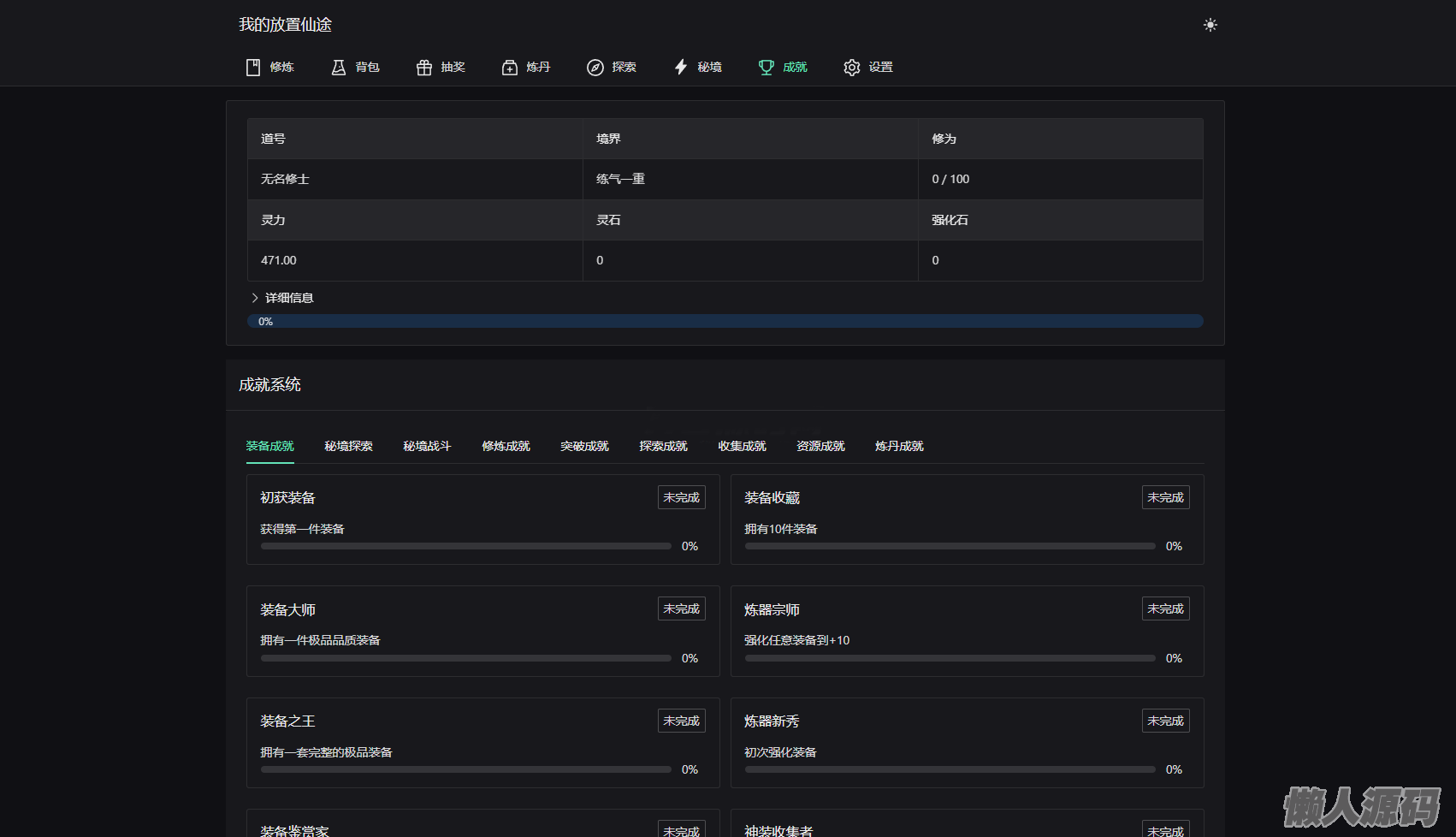
Task: Click the 抽奖 gift box icon
Action: click(424, 68)
